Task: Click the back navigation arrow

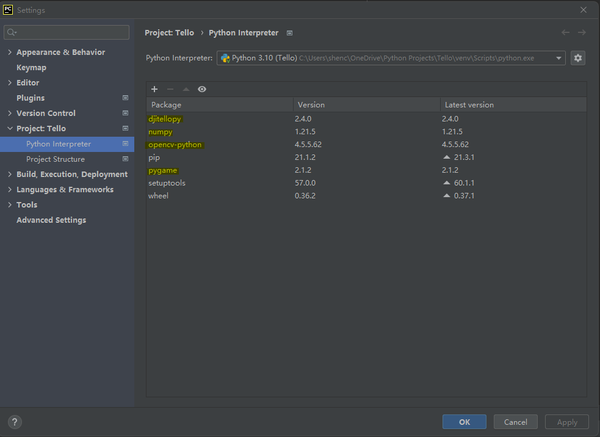Action: pyautogui.click(x=566, y=33)
